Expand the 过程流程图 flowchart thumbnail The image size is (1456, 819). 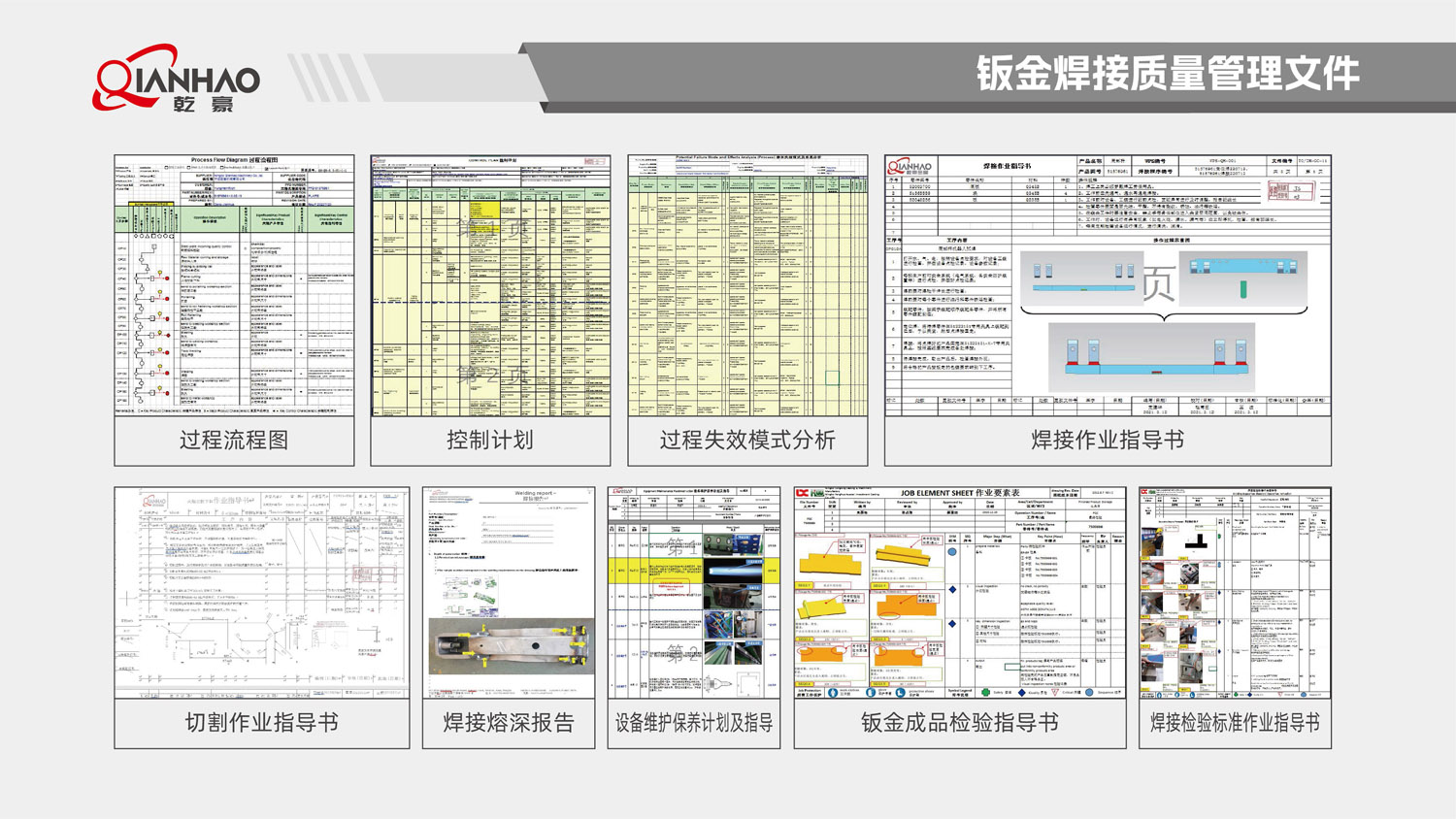[x=235, y=286]
